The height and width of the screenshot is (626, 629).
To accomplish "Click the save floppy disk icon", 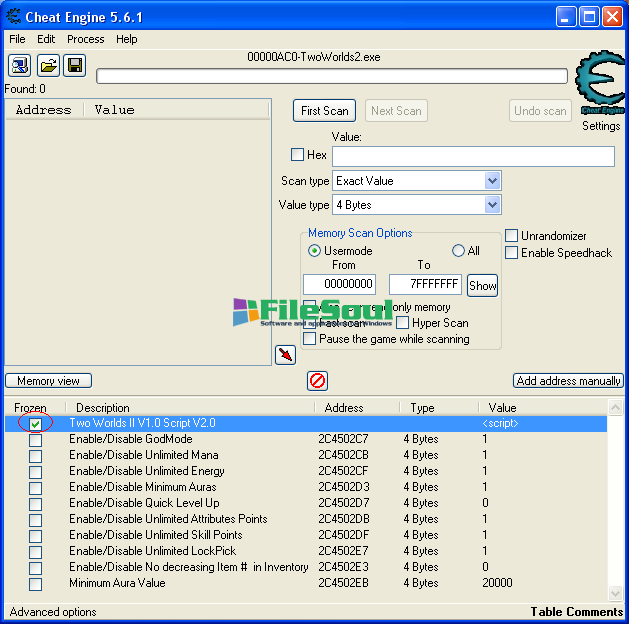I will 74,66.
